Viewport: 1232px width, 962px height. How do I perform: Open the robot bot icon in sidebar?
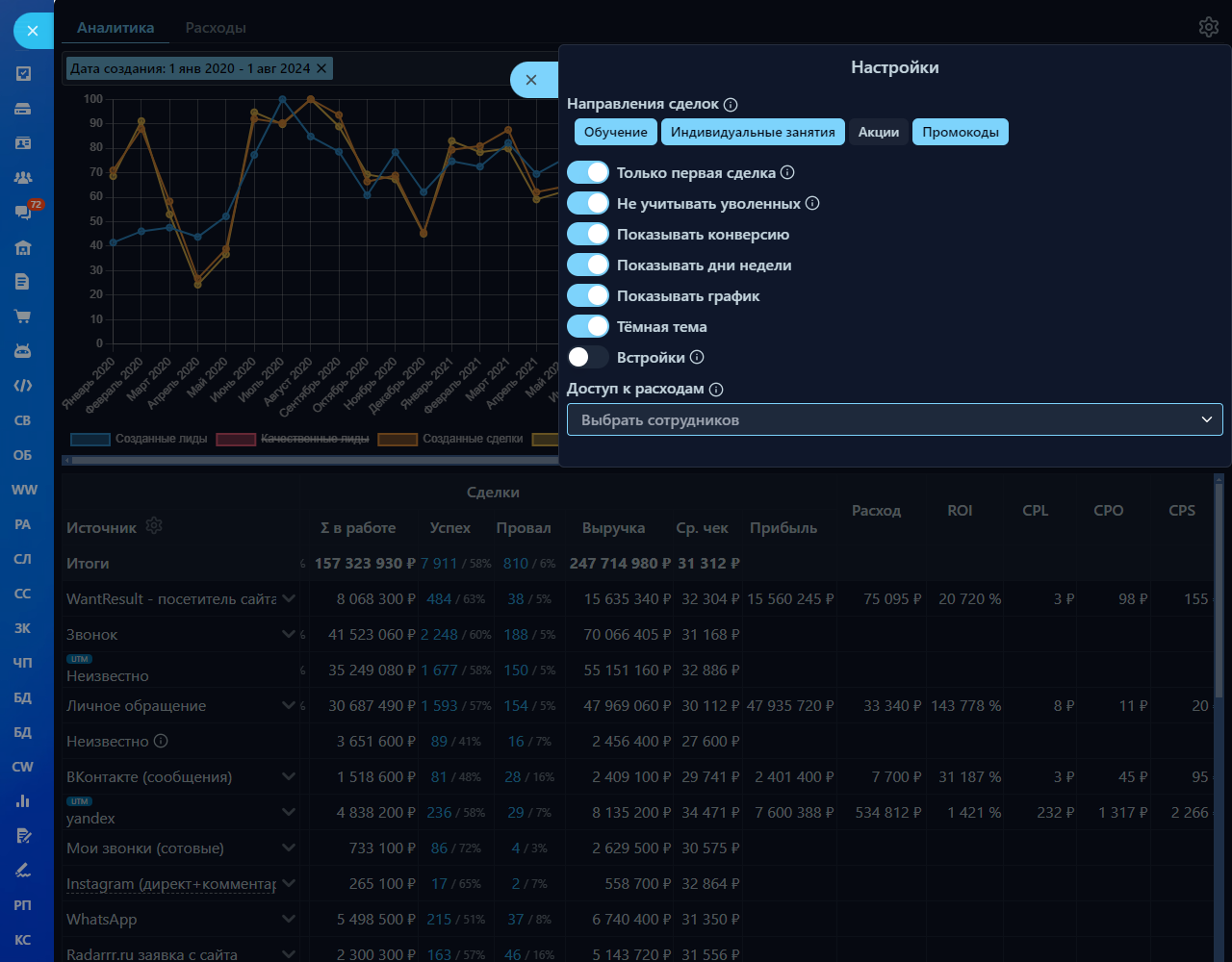23,351
